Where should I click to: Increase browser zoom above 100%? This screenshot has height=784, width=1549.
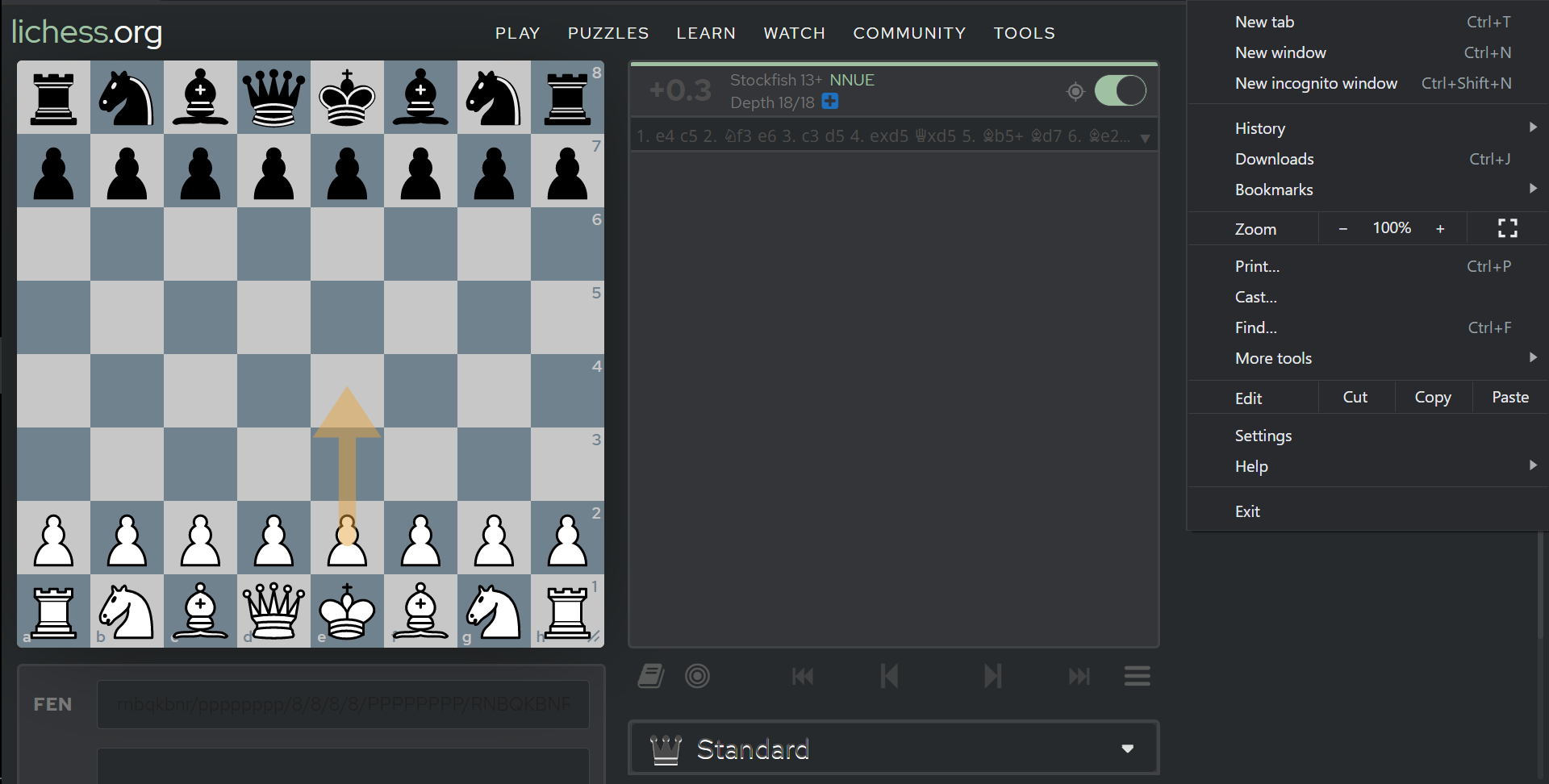(x=1441, y=228)
